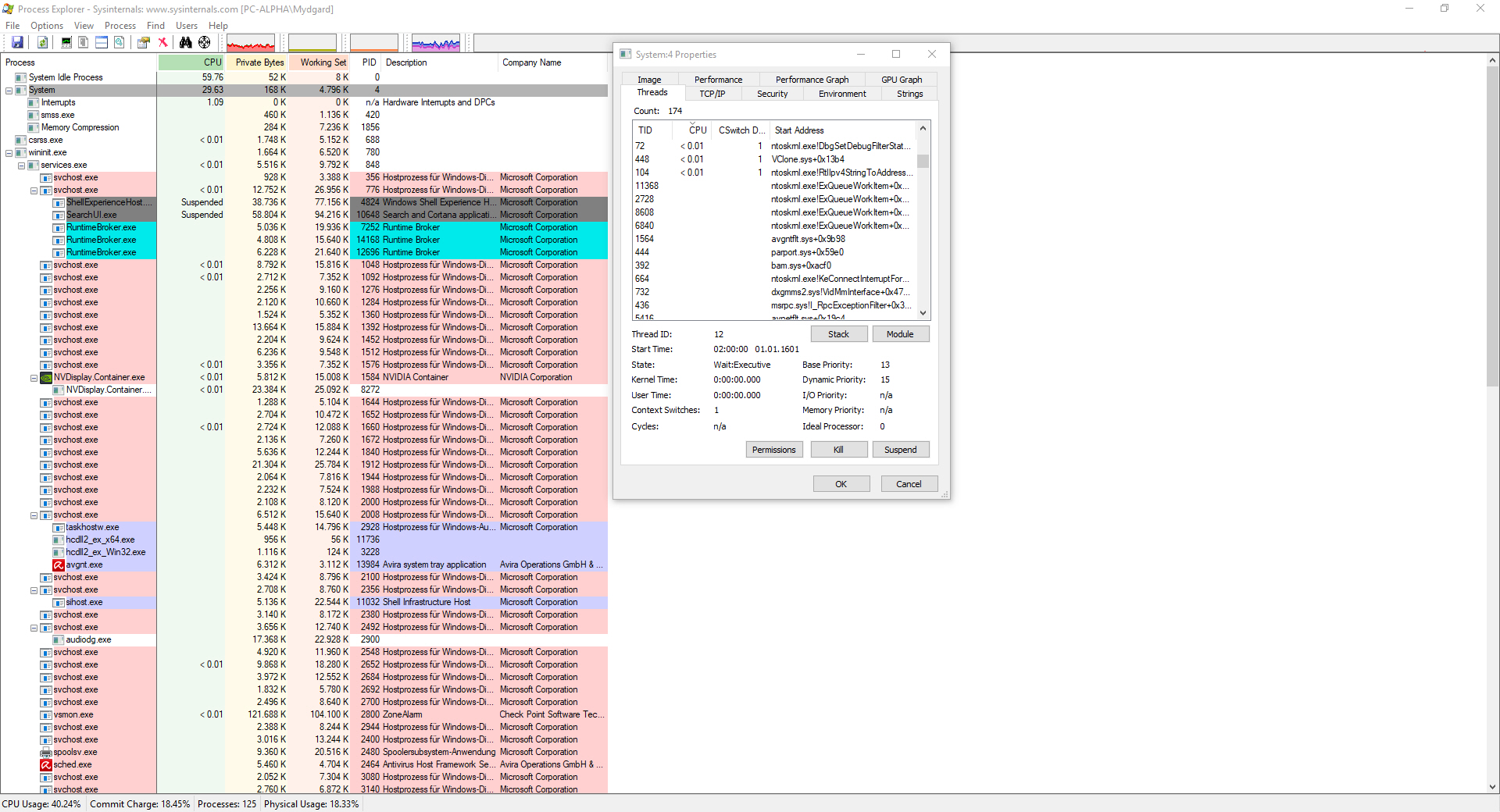The image size is (1500, 812).
Task: Switch to the Performance Graph tab
Action: pos(812,80)
